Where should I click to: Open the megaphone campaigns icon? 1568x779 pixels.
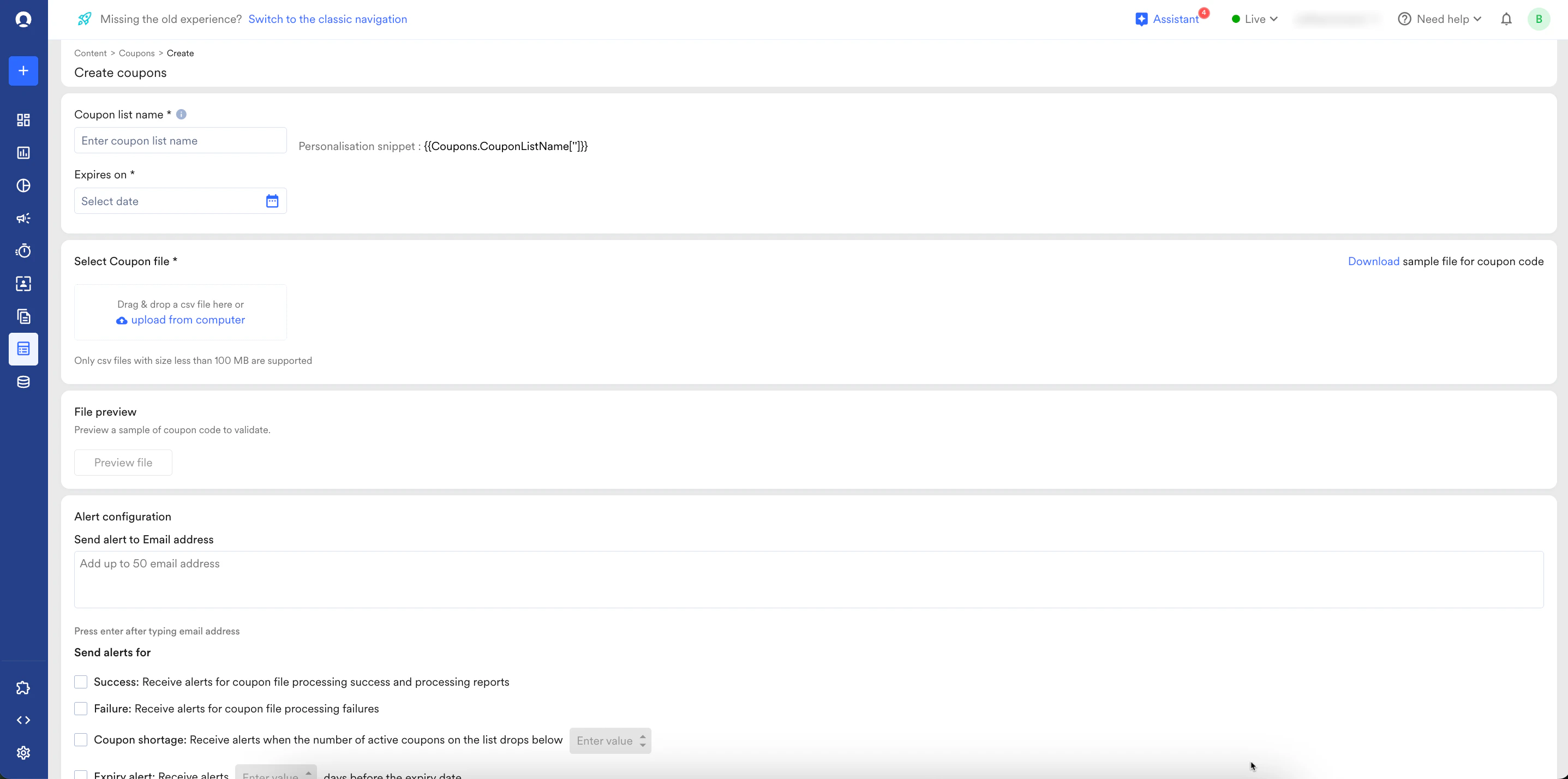(x=23, y=219)
